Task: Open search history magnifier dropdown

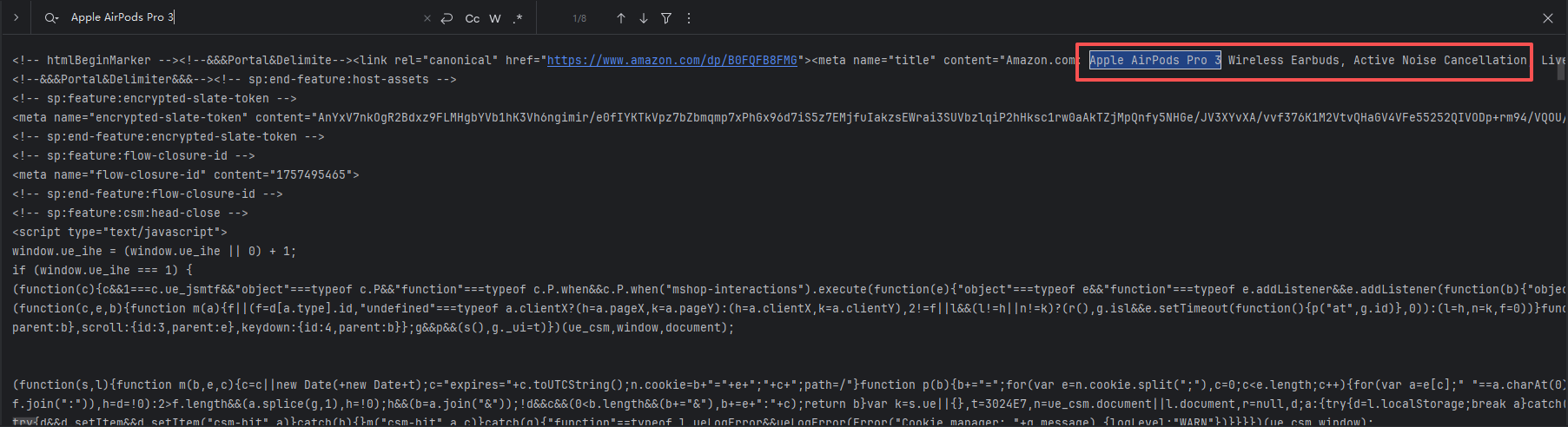Action: pos(51,17)
